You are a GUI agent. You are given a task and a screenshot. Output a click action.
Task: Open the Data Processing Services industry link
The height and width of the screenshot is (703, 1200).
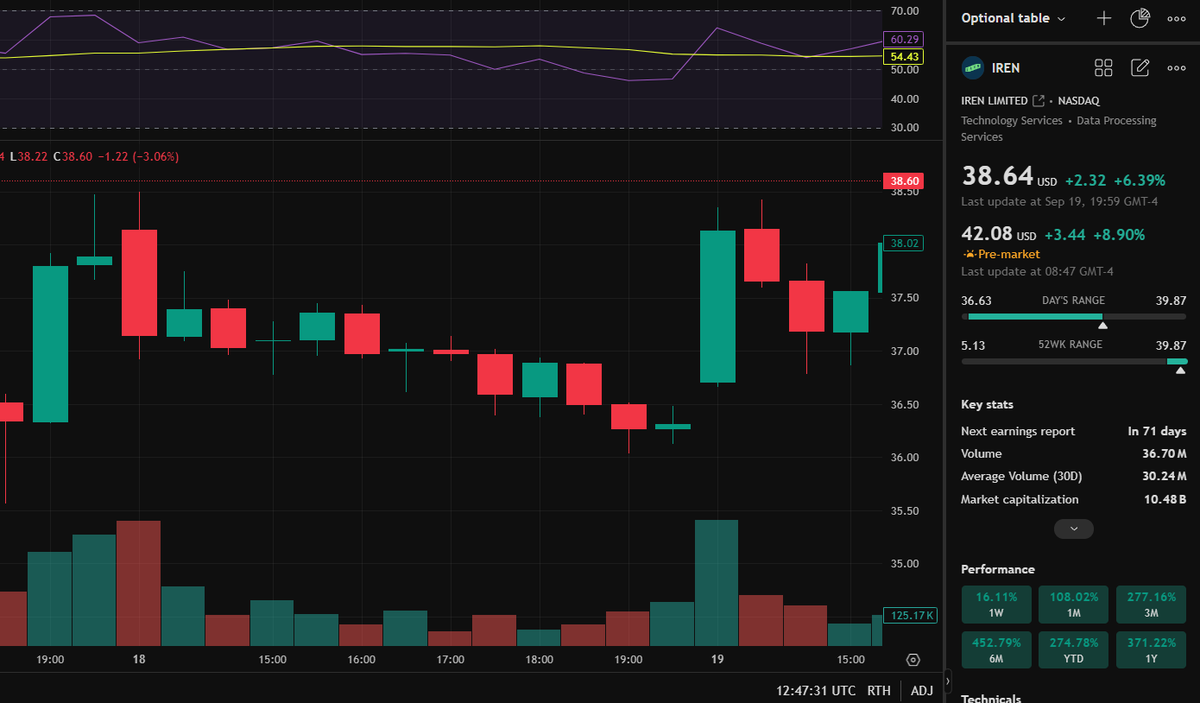(x=1058, y=128)
